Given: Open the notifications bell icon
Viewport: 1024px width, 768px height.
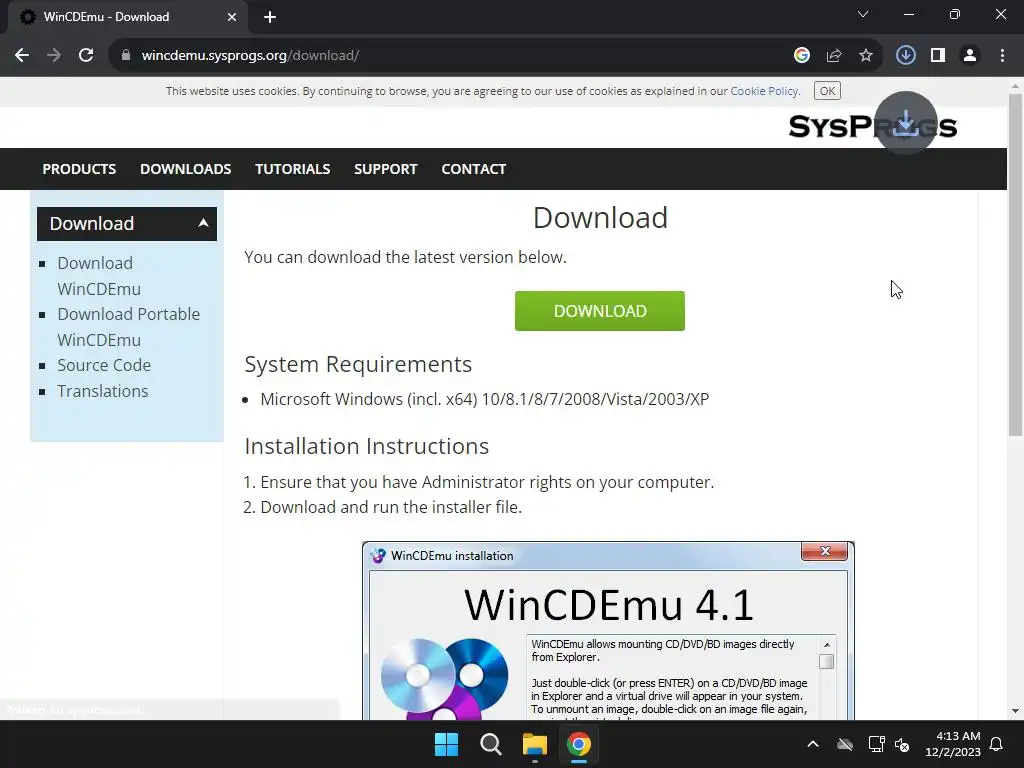Looking at the screenshot, I should click(x=997, y=744).
